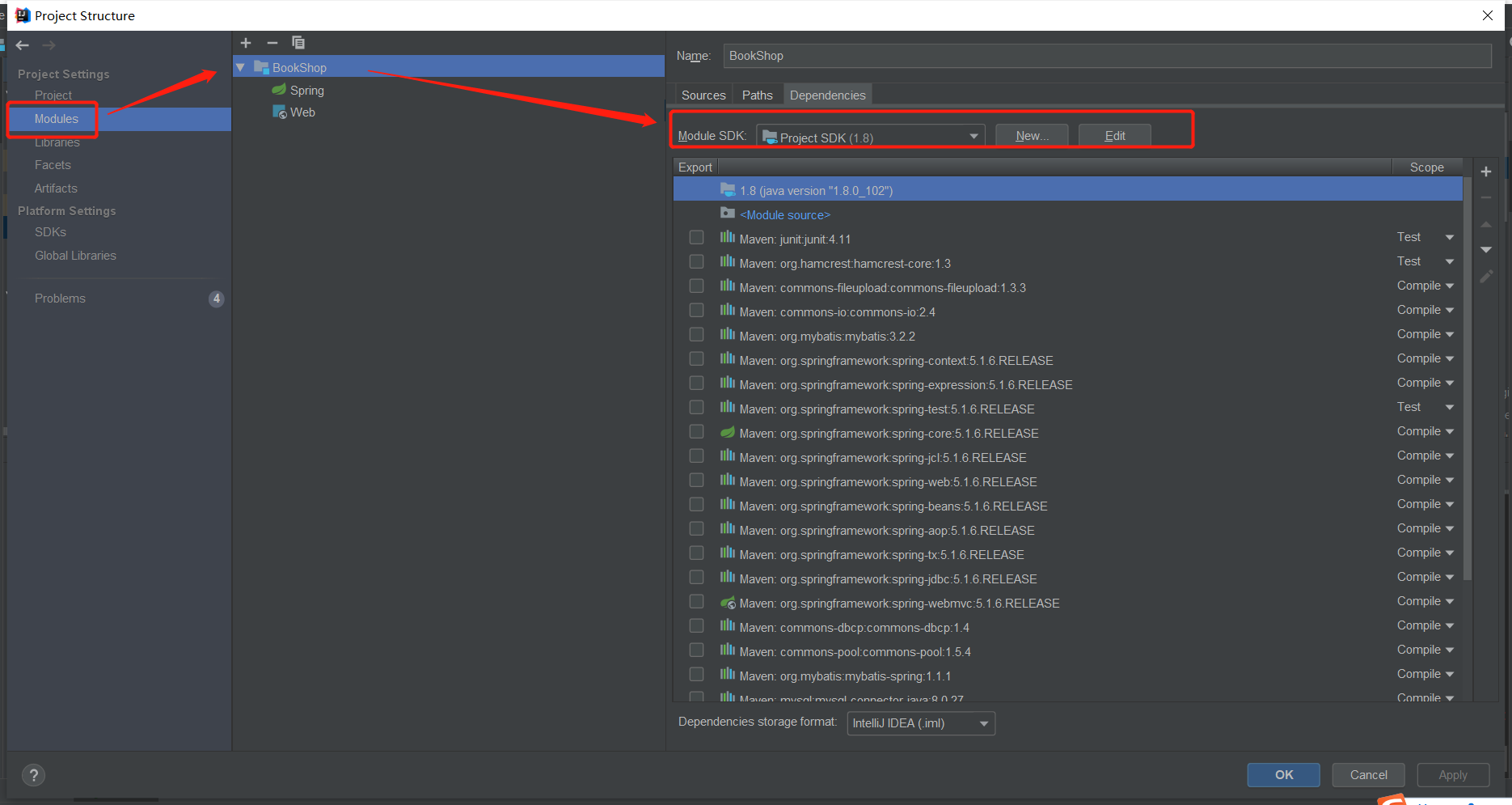The height and width of the screenshot is (805, 1512).
Task: Click the Problems count badge 4
Action: (216, 299)
